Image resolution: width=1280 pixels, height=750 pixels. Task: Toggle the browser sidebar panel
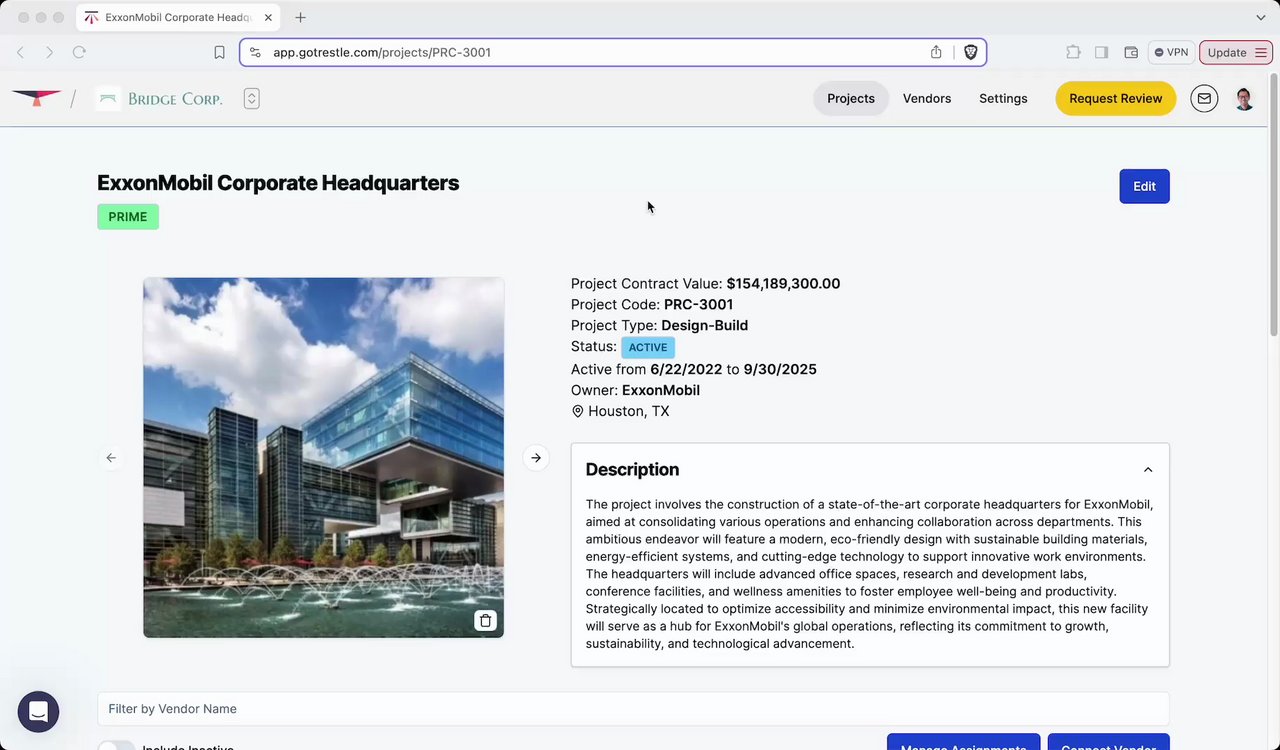[x=1101, y=52]
